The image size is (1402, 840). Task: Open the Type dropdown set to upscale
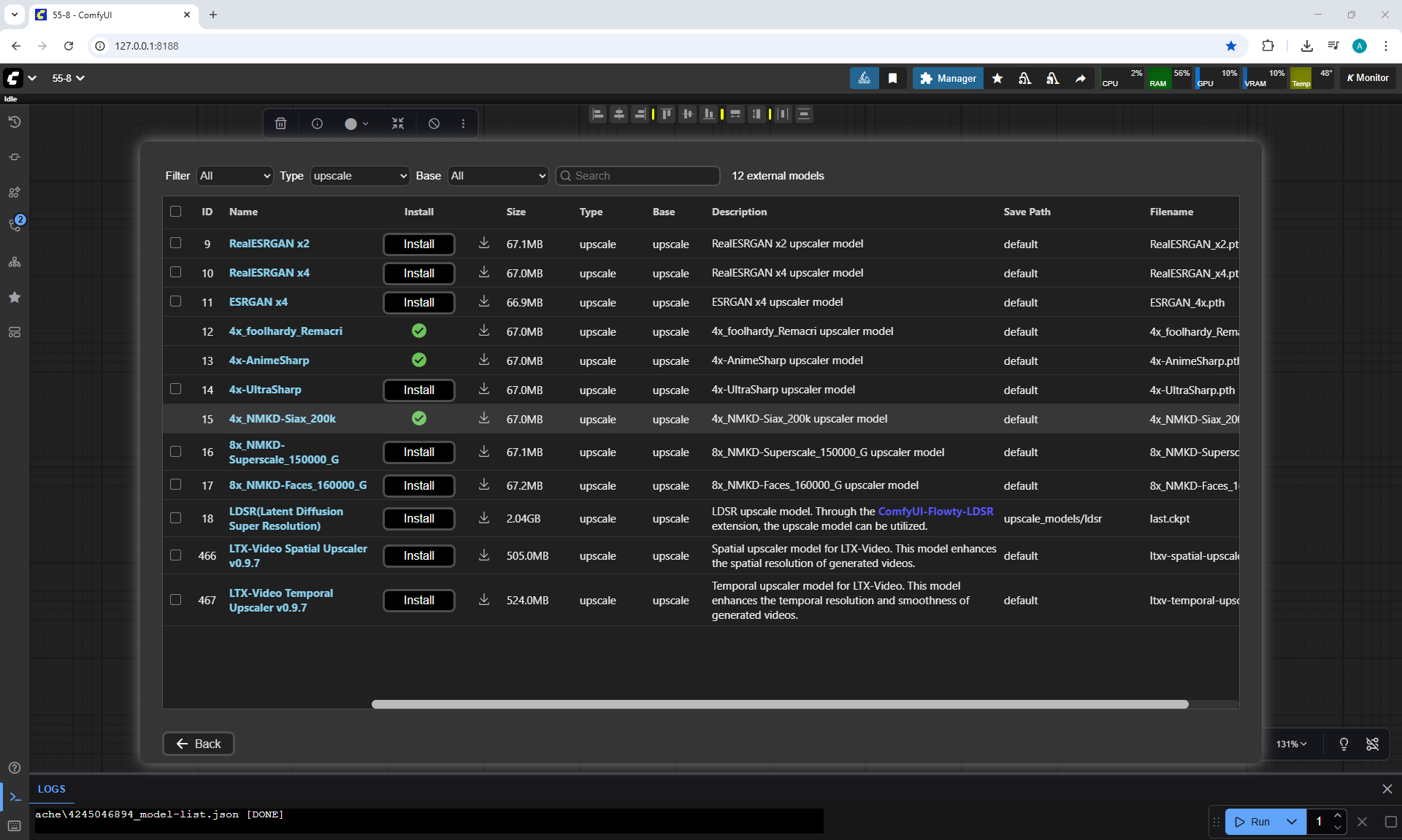click(x=360, y=176)
